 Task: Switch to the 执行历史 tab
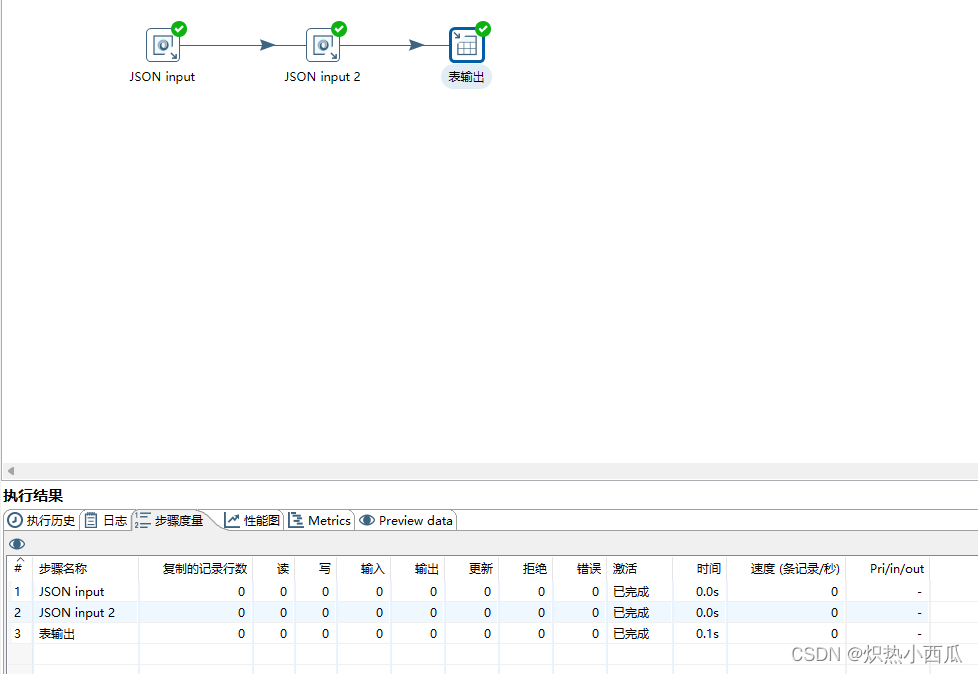[42, 520]
